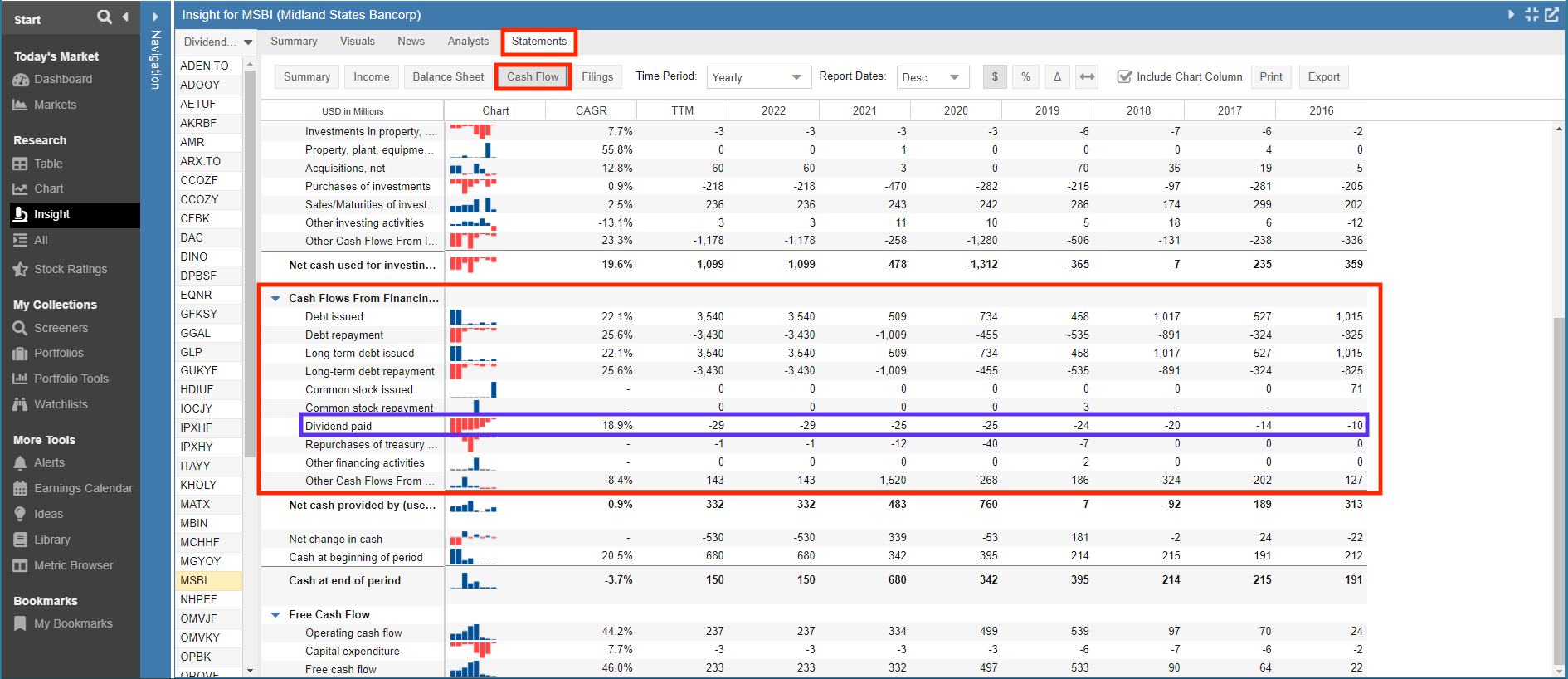Viewport: 1568px width, 679px height.
Task: Toggle Include Chart Column checkbox
Action: pyautogui.click(x=1124, y=76)
